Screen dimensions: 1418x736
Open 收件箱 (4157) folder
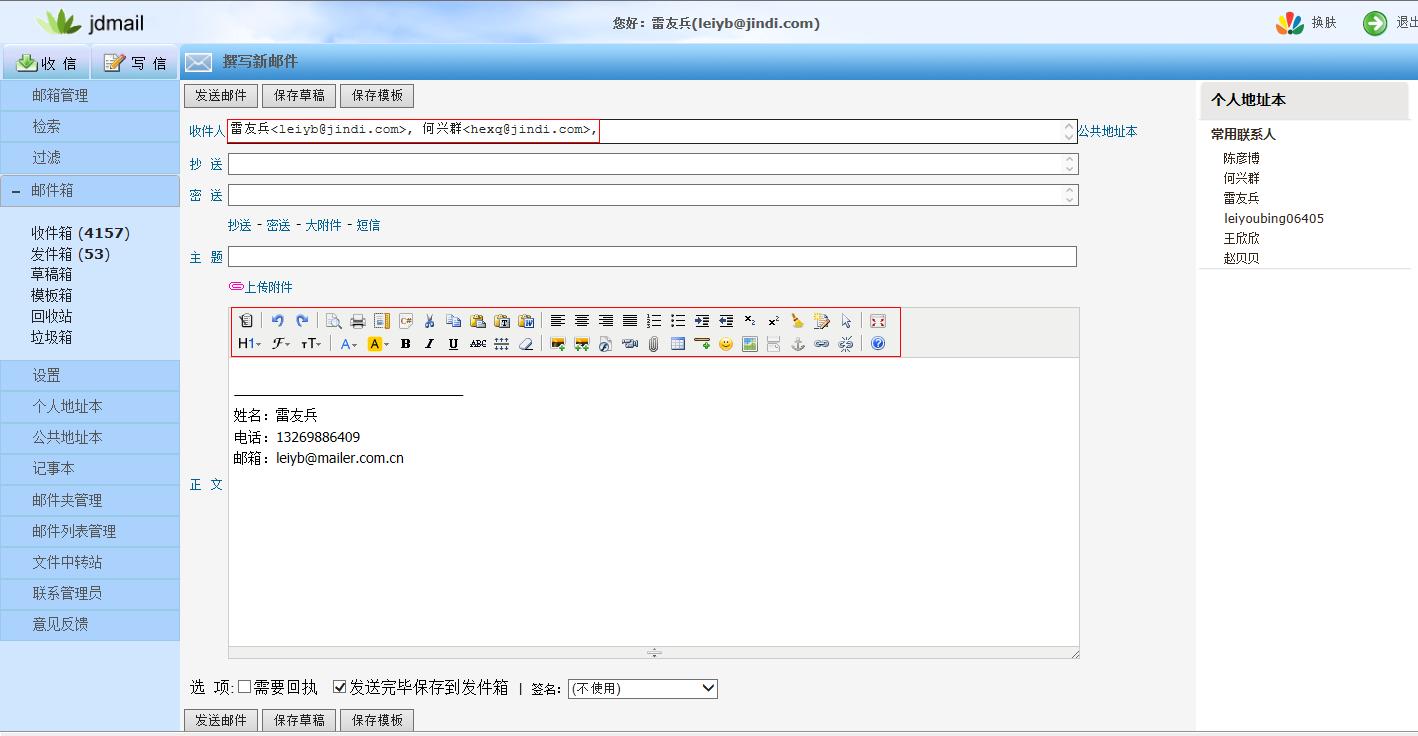(80, 233)
